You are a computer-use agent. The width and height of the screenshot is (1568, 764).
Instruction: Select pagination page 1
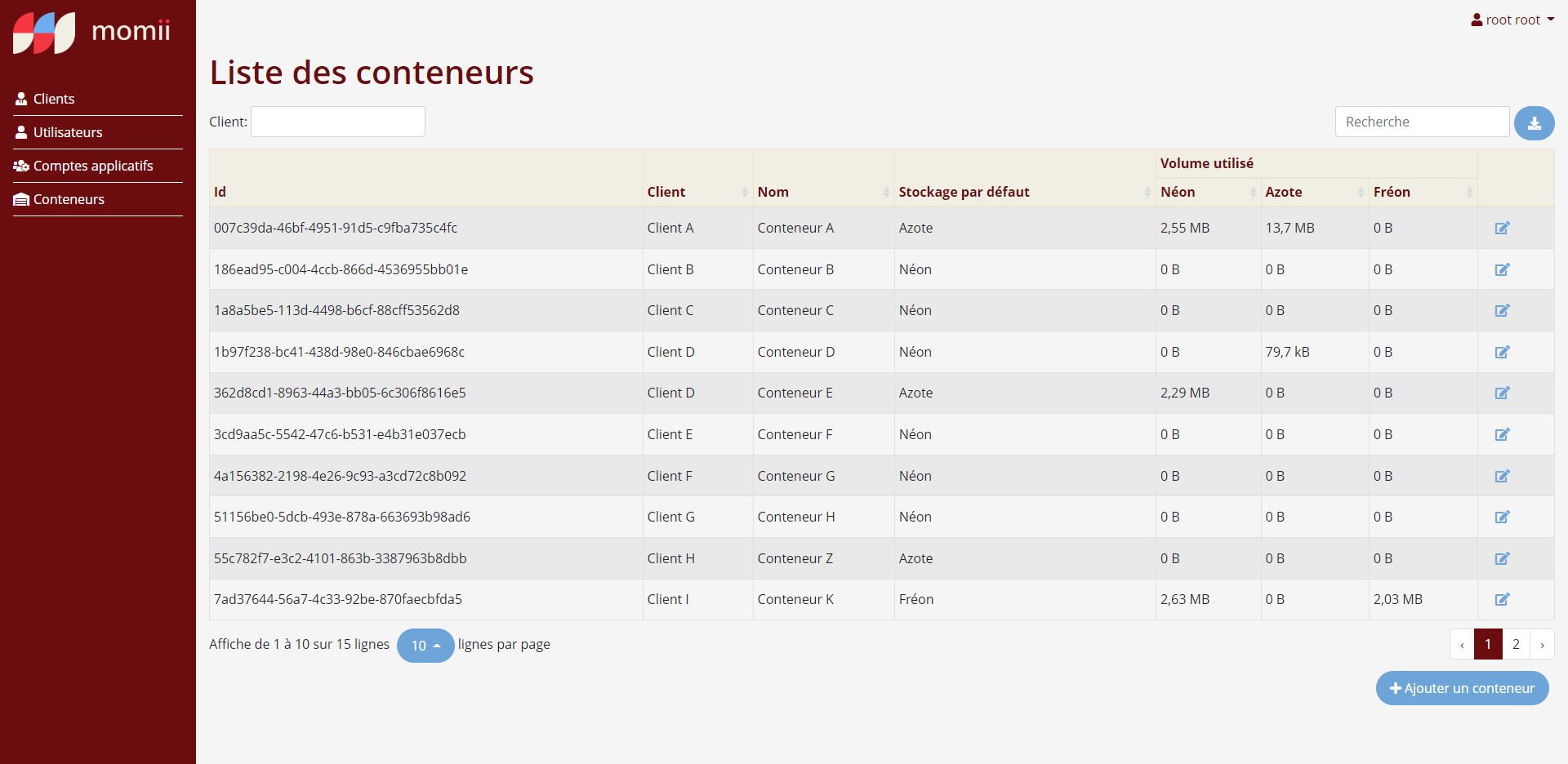point(1488,644)
